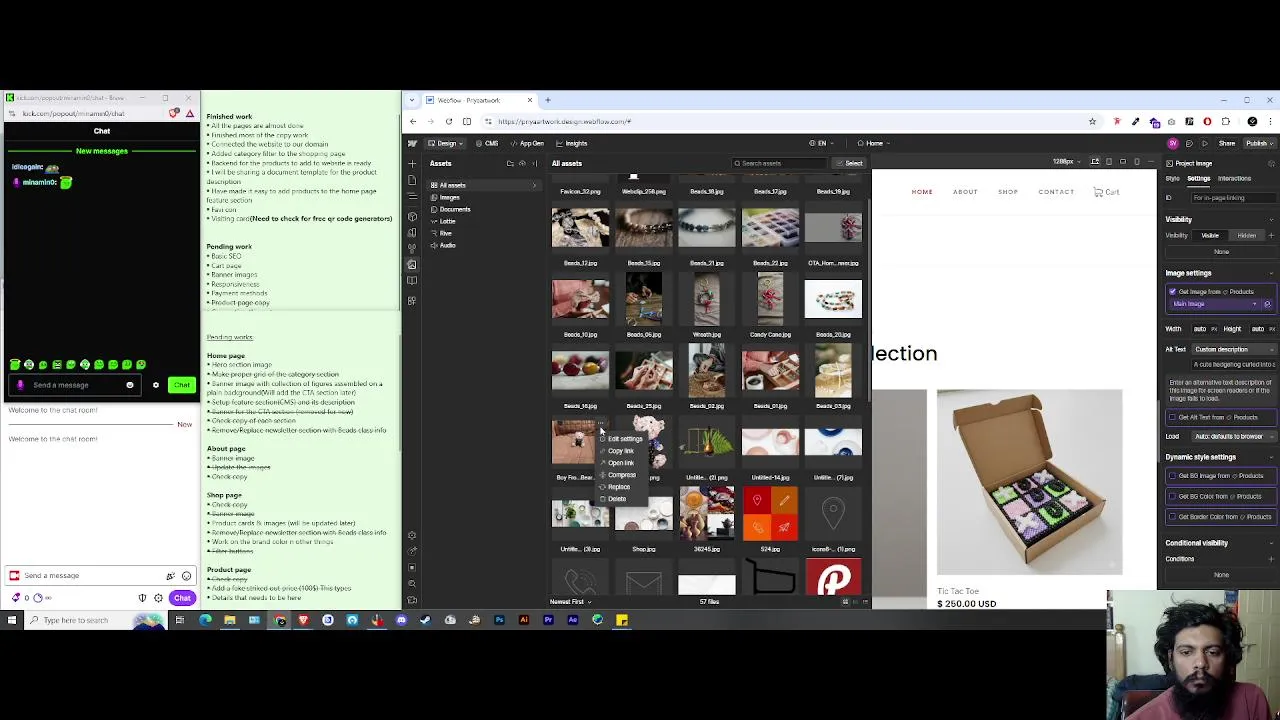Open the Load Auto defaults dropdown
The width and height of the screenshot is (1280, 720).
1234,437
